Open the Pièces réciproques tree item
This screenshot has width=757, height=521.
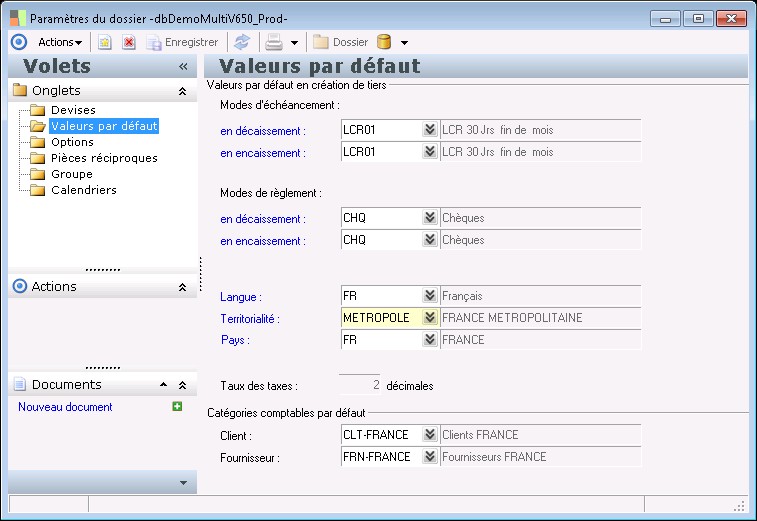pos(104,158)
